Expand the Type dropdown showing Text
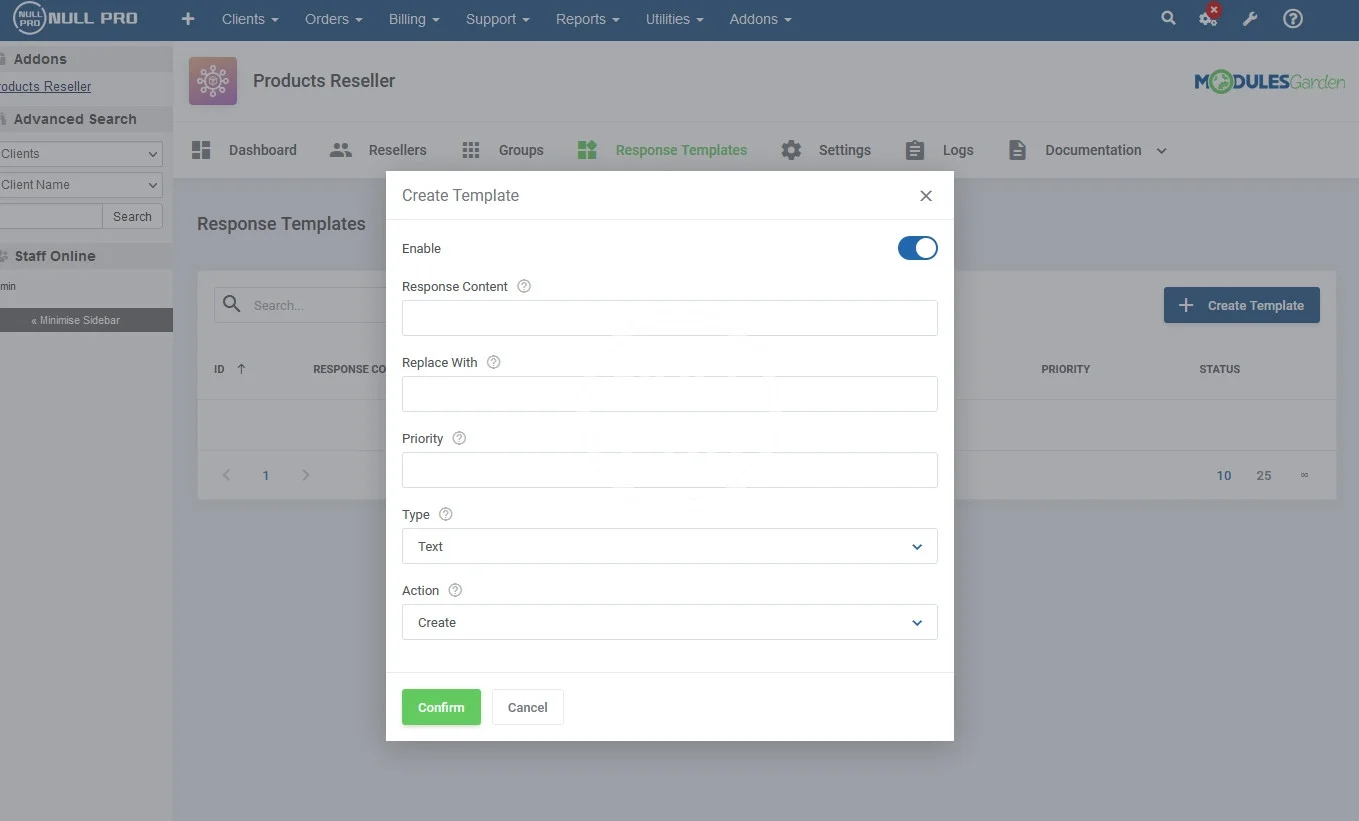The image size is (1359, 821). click(669, 546)
